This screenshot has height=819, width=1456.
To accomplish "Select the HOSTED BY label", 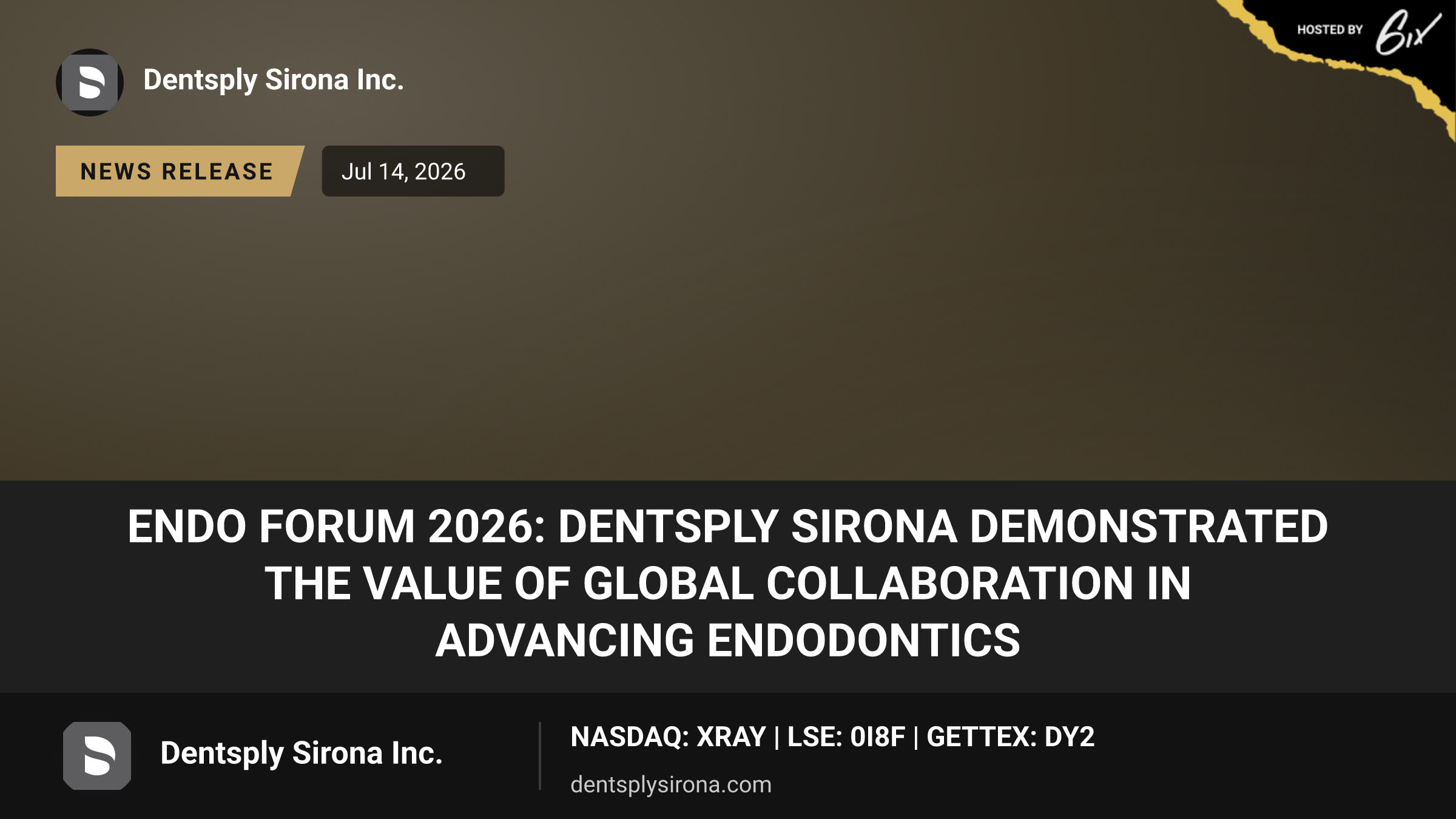I will click(1330, 30).
